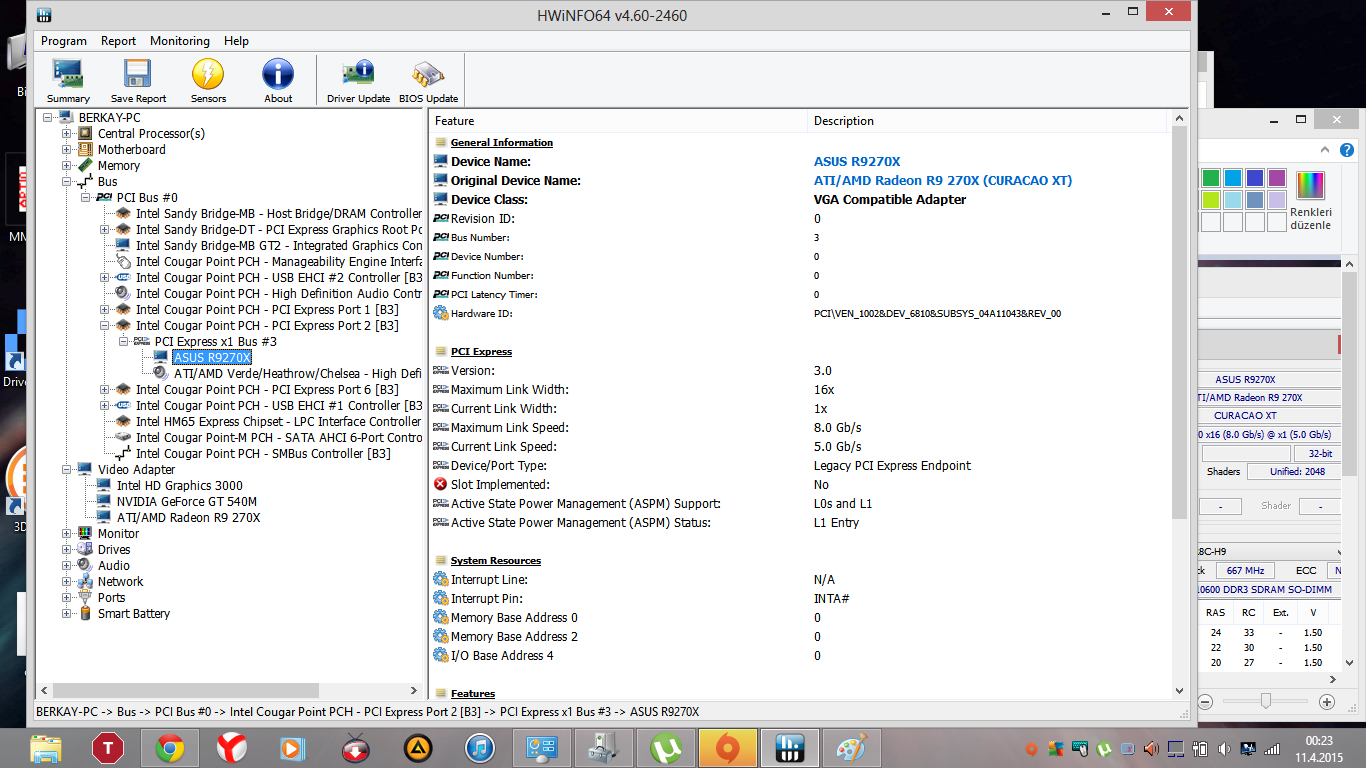The height and width of the screenshot is (768, 1366).
Task: Expand the Memory tree node
Action: pos(67,166)
